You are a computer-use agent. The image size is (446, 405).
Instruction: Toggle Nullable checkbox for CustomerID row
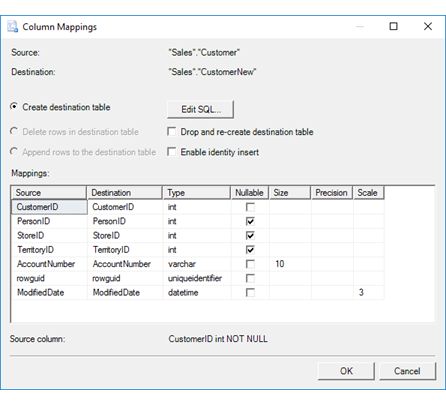click(250, 207)
